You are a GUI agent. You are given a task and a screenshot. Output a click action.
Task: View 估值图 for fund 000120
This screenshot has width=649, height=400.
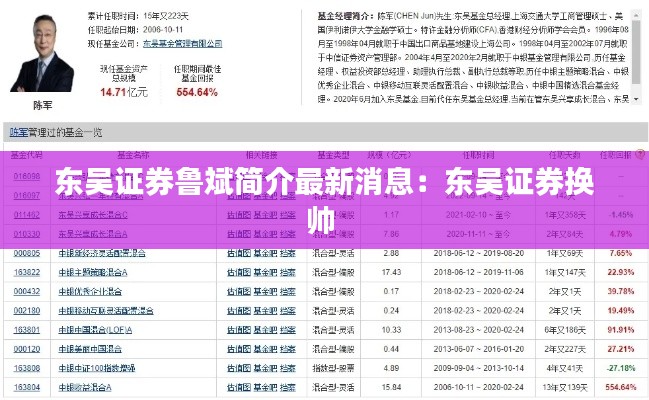click(239, 349)
